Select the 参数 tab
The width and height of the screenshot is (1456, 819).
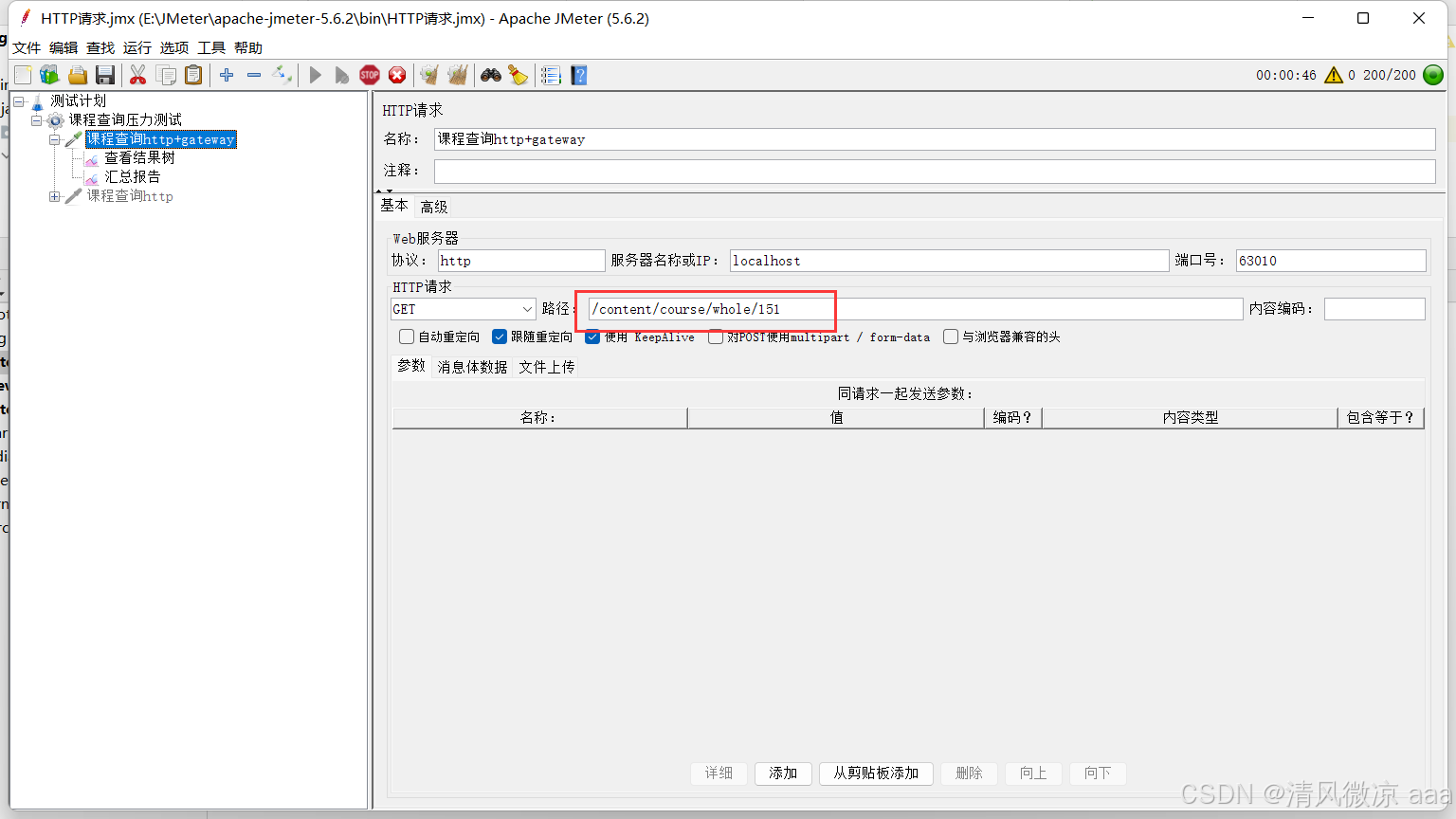[411, 366]
